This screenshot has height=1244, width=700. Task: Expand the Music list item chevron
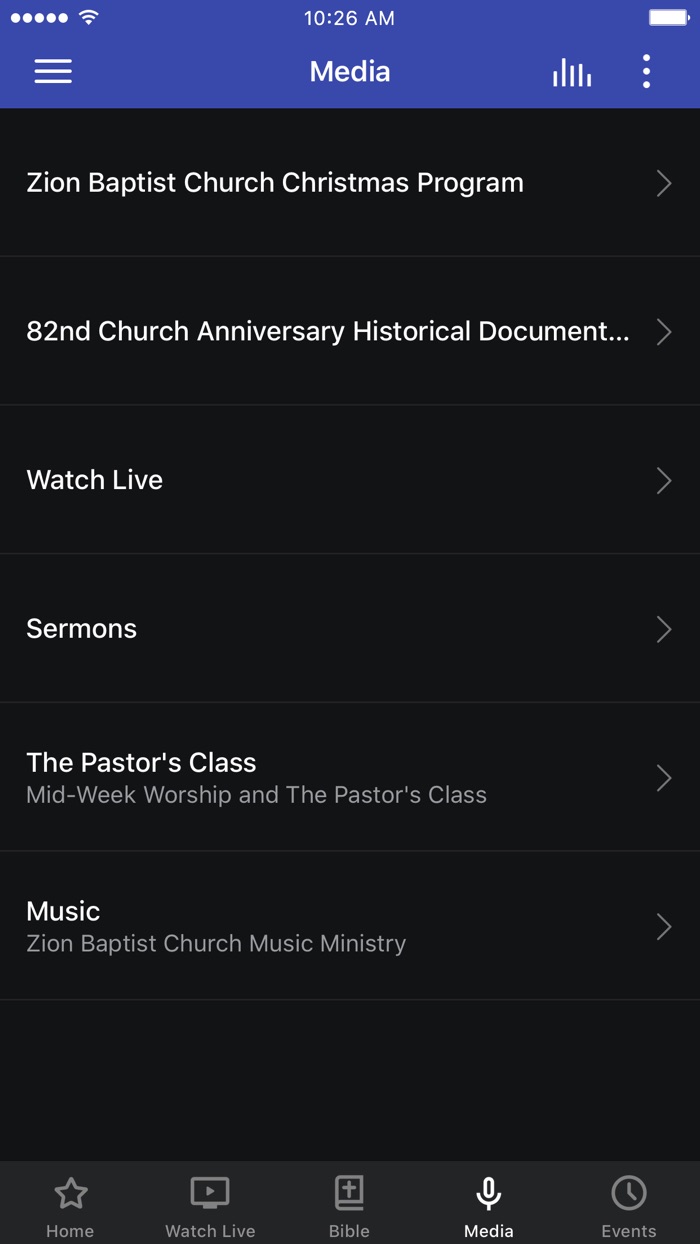click(664, 927)
